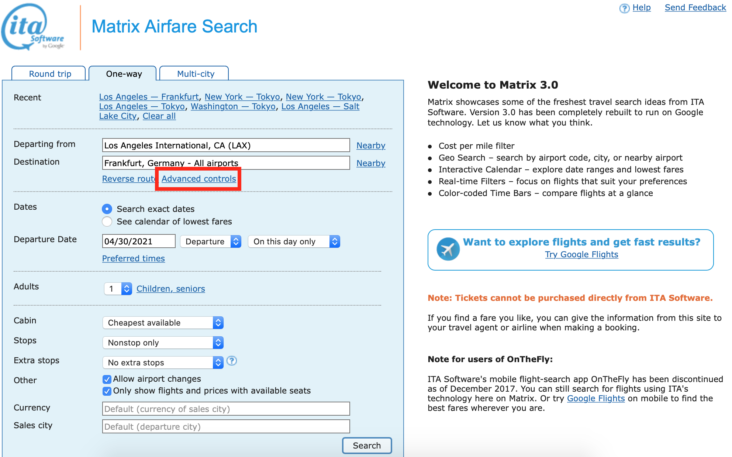Click the Currency input field

226,409
